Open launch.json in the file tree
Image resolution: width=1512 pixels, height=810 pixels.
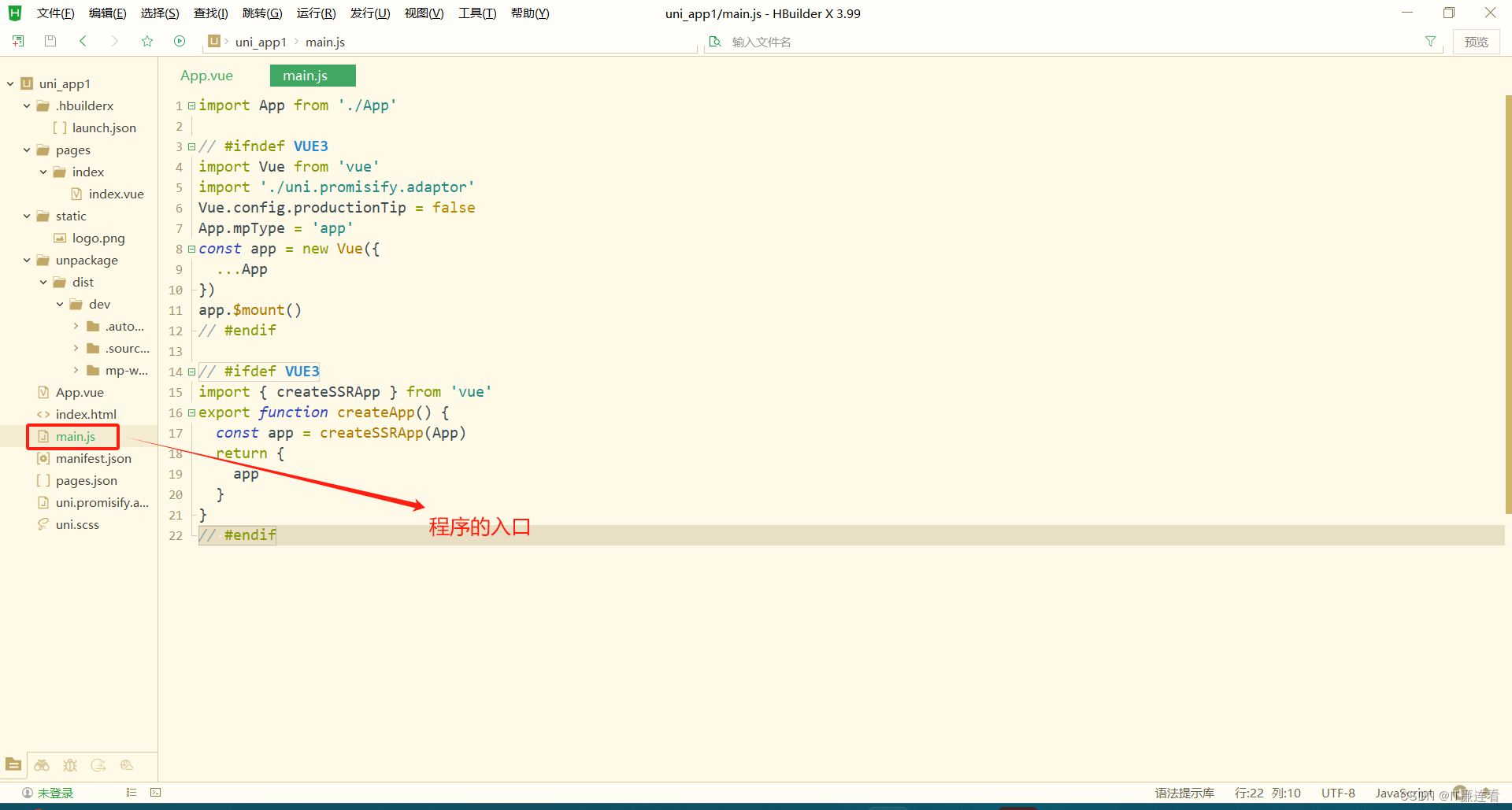coord(104,128)
